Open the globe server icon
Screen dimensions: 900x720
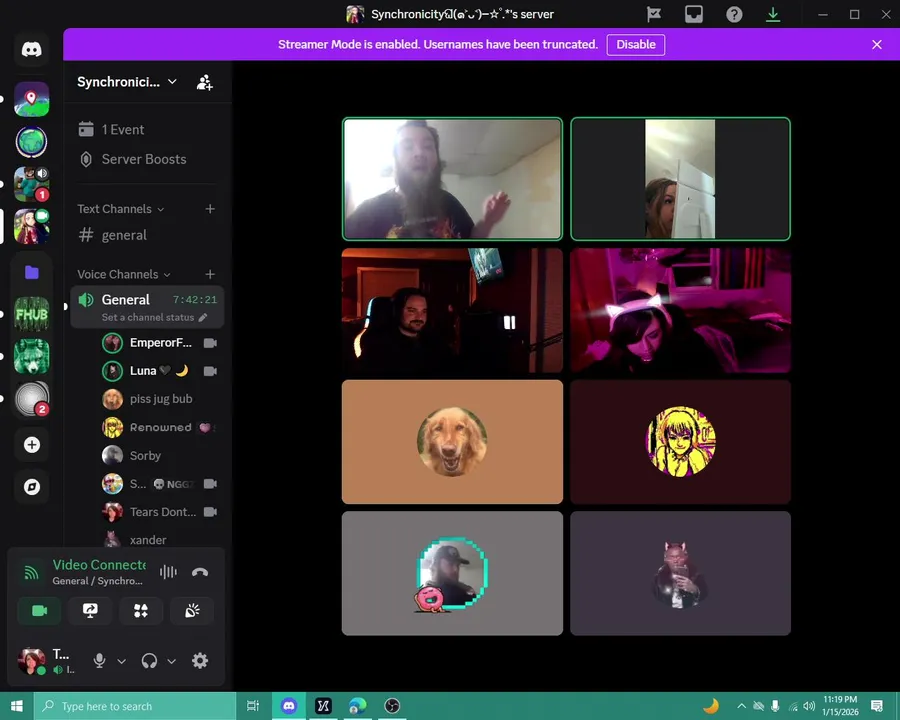coord(32,141)
